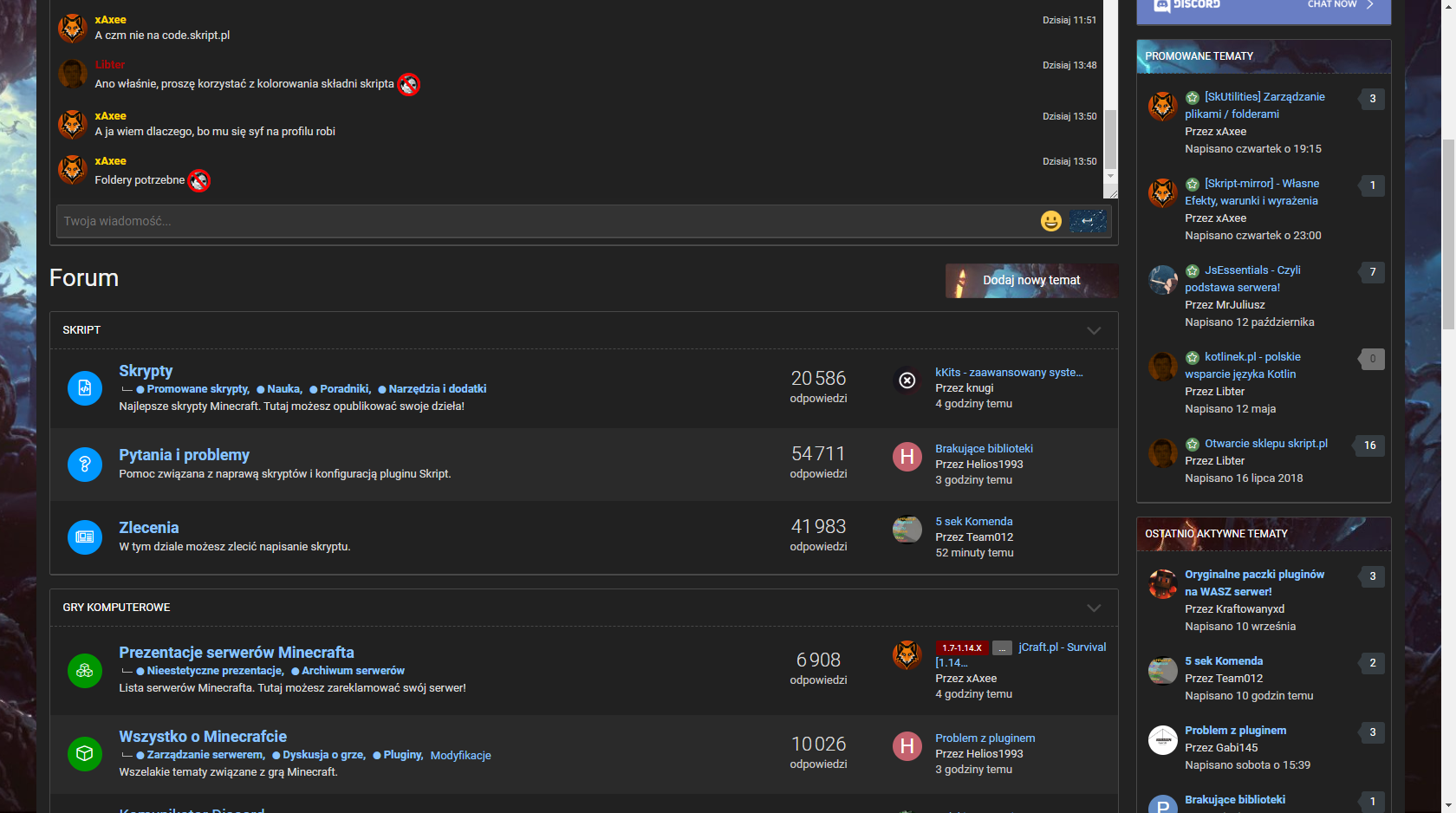Open the 5 sek Komenda active topic
1456x813 pixels.
(x=1224, y=661)
